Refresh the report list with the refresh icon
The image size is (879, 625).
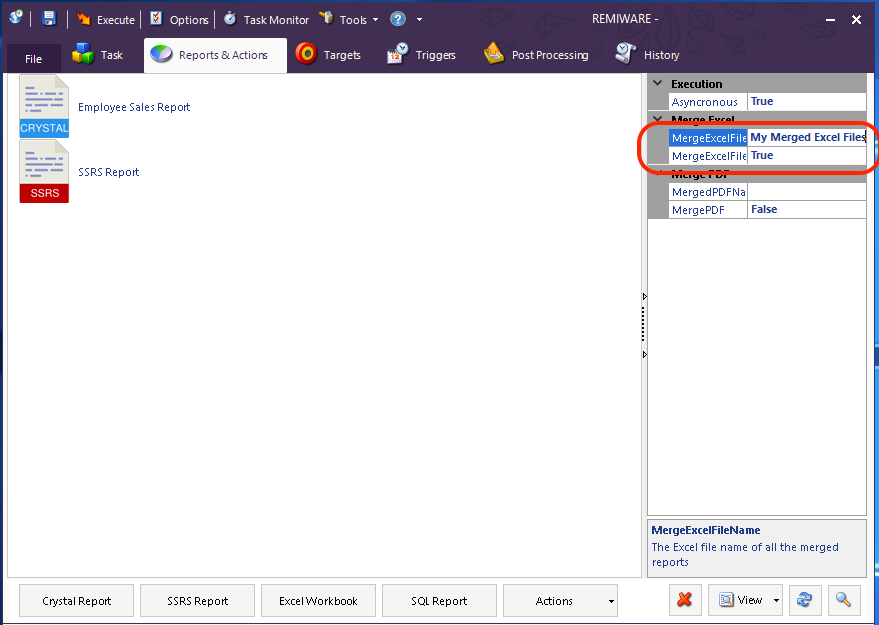tap(804, 599)
